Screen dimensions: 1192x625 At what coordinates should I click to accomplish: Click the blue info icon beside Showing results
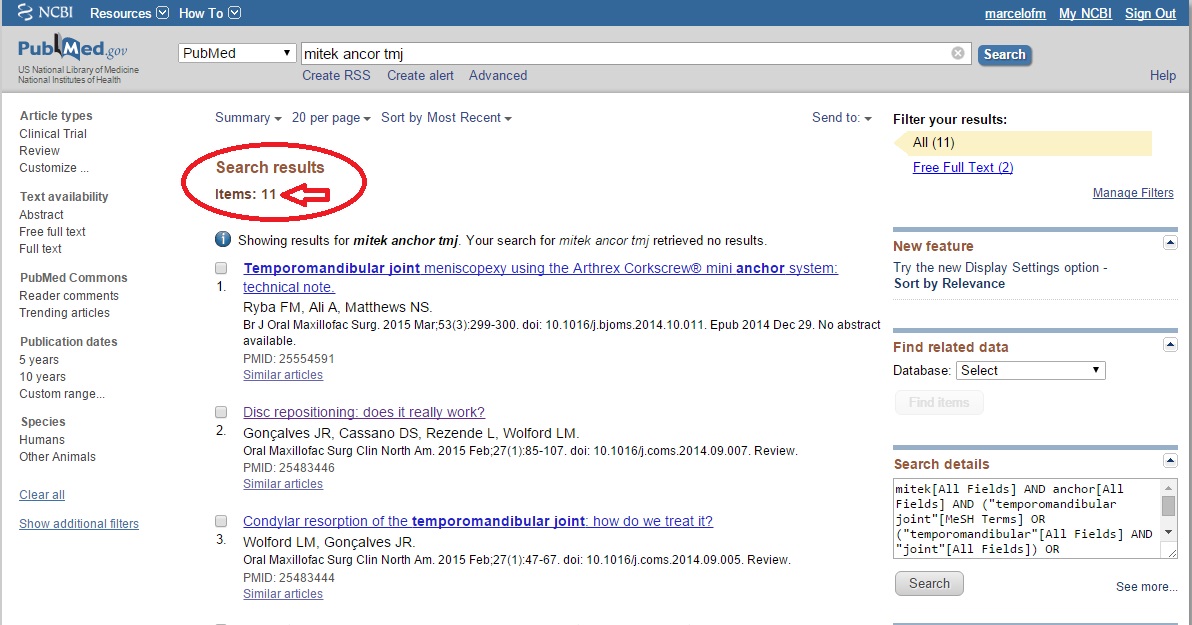223,240
